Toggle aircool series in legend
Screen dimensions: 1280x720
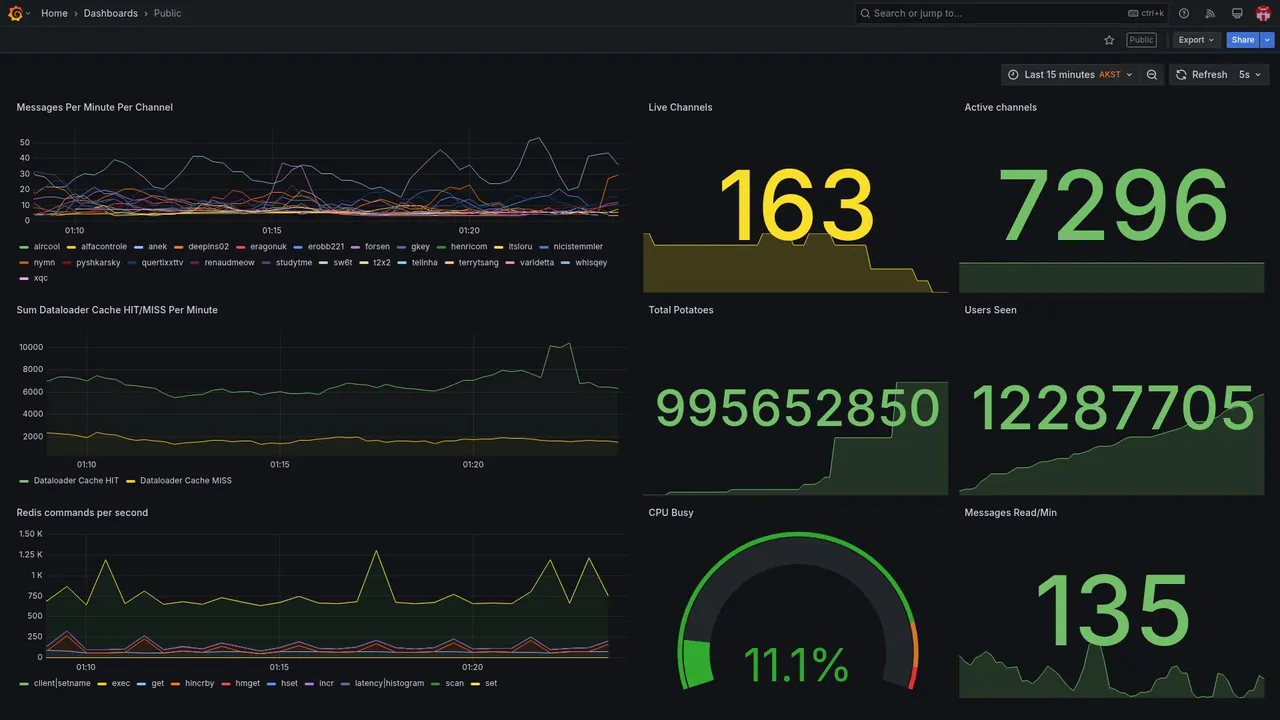point(47,246)
